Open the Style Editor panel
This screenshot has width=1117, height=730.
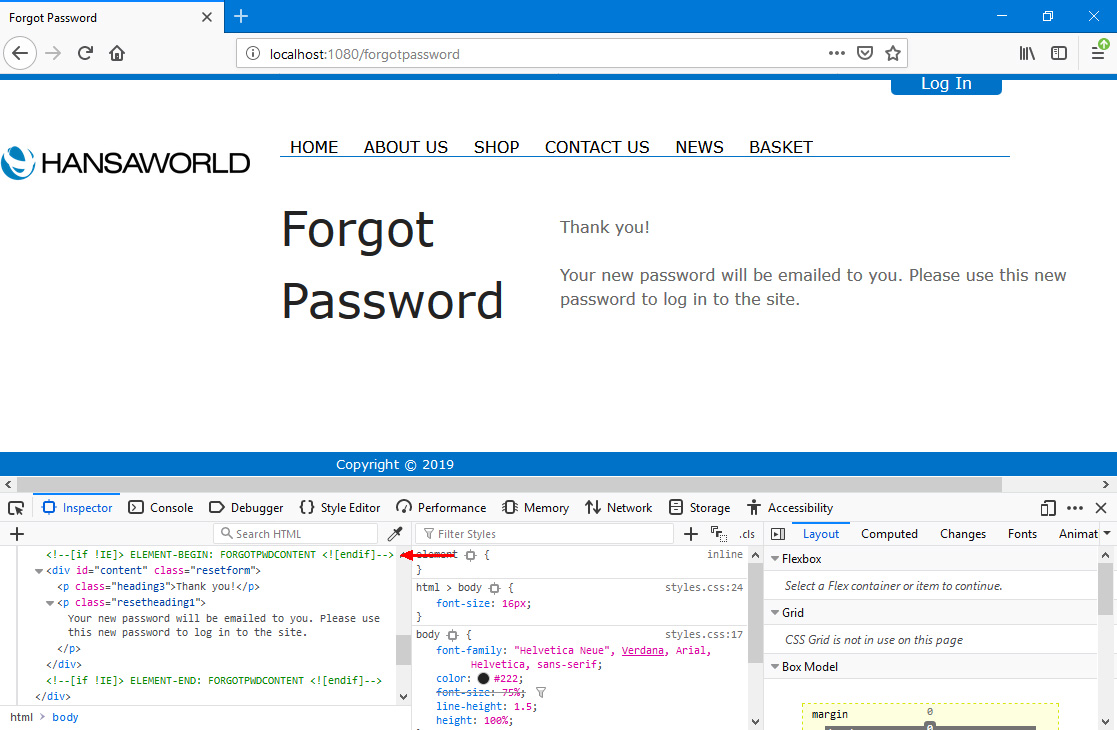[340, 508]
